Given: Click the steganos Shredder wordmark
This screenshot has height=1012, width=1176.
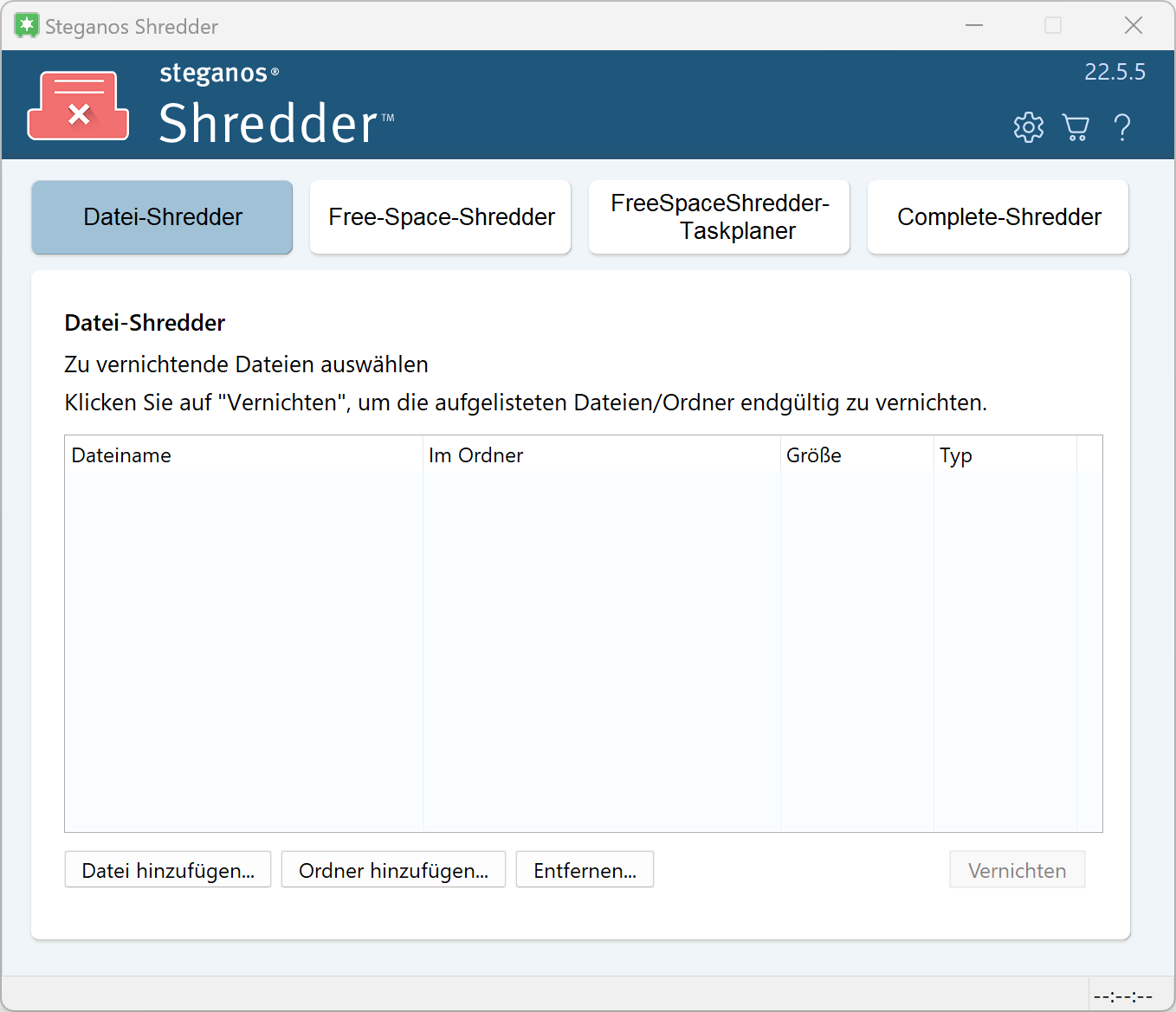Looking at the screenshot, I should coord(219,74).
